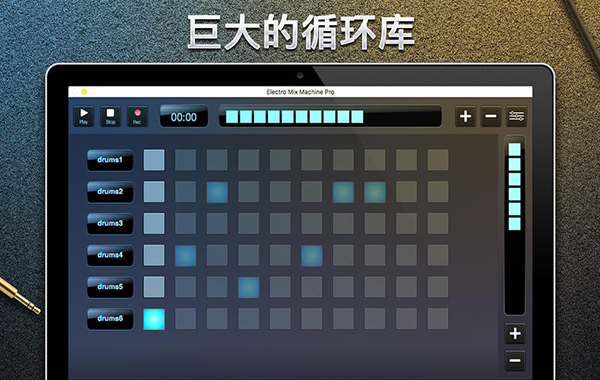Disable the lit sixth pad in drums4 row
600x380 pixels.
tap(312, 255)
